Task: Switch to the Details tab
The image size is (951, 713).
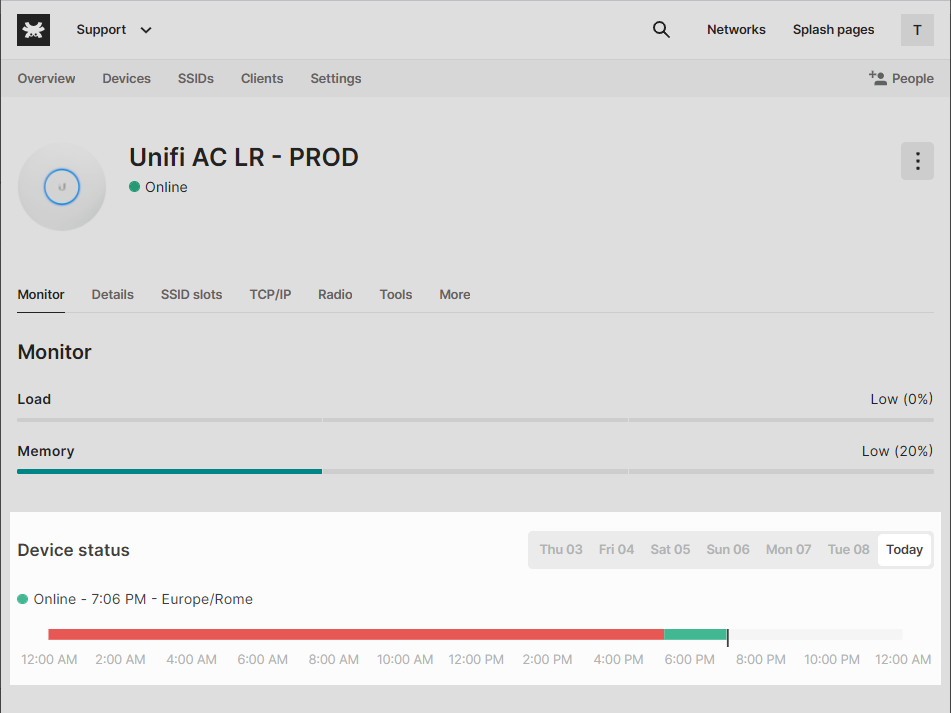Action: (x=112, y=295)
